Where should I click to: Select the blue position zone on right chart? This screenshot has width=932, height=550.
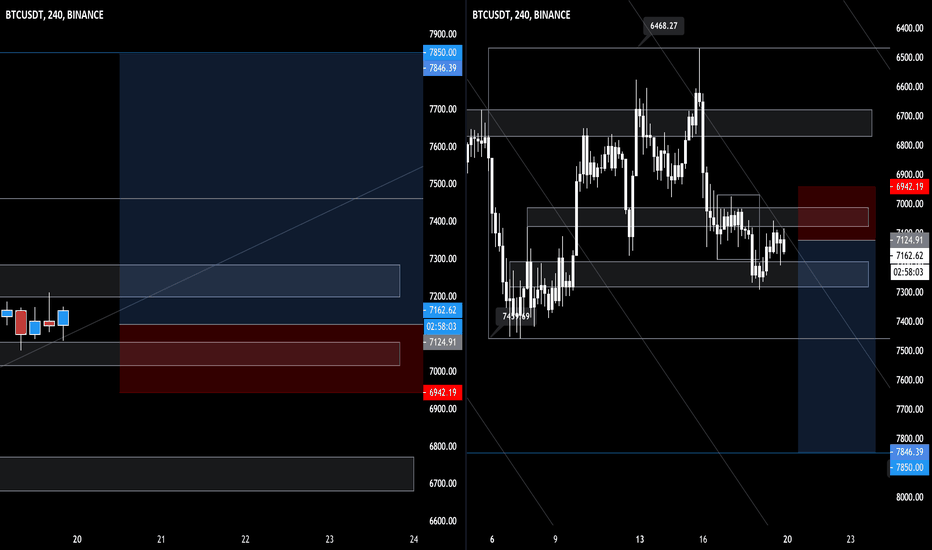click(836, 347)
